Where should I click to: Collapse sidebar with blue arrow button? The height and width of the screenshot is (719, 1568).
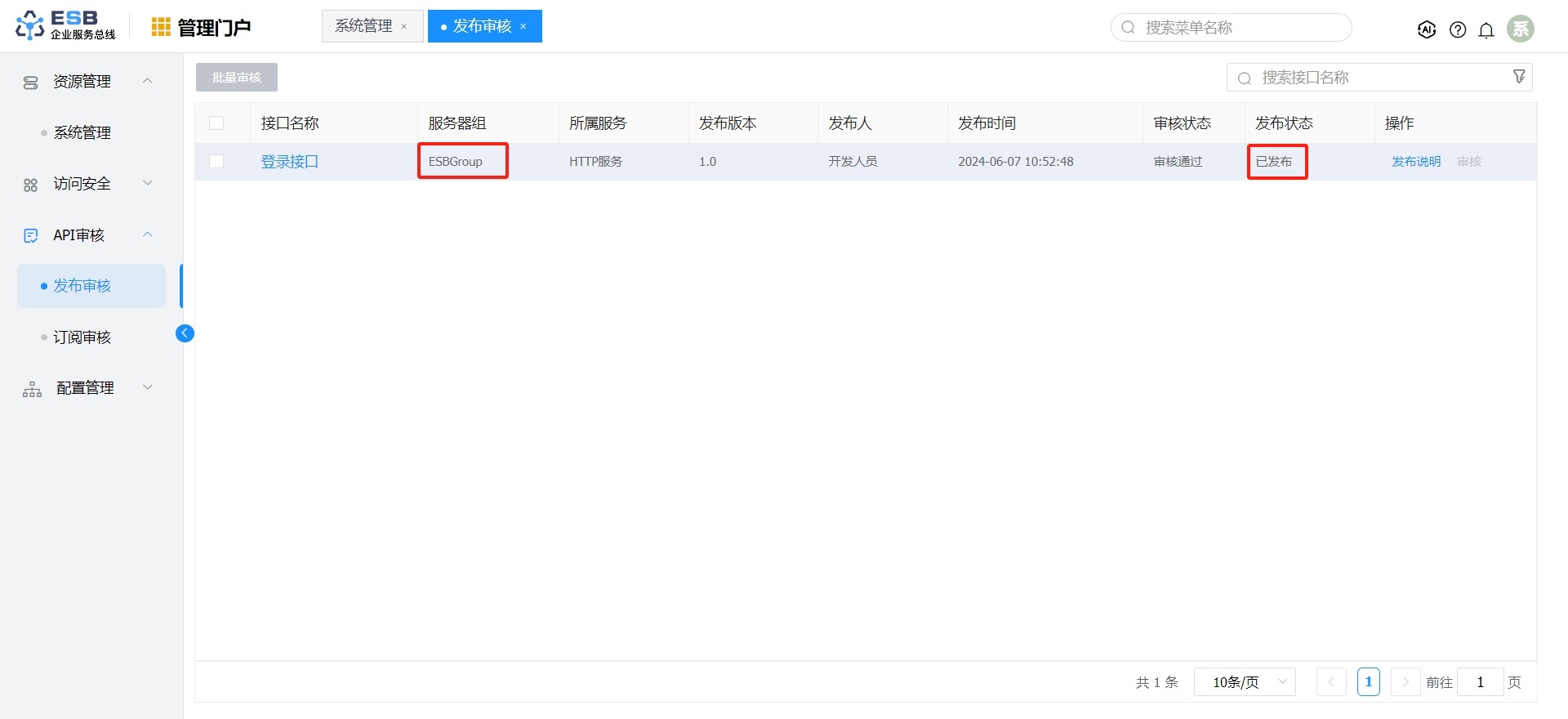185,333
